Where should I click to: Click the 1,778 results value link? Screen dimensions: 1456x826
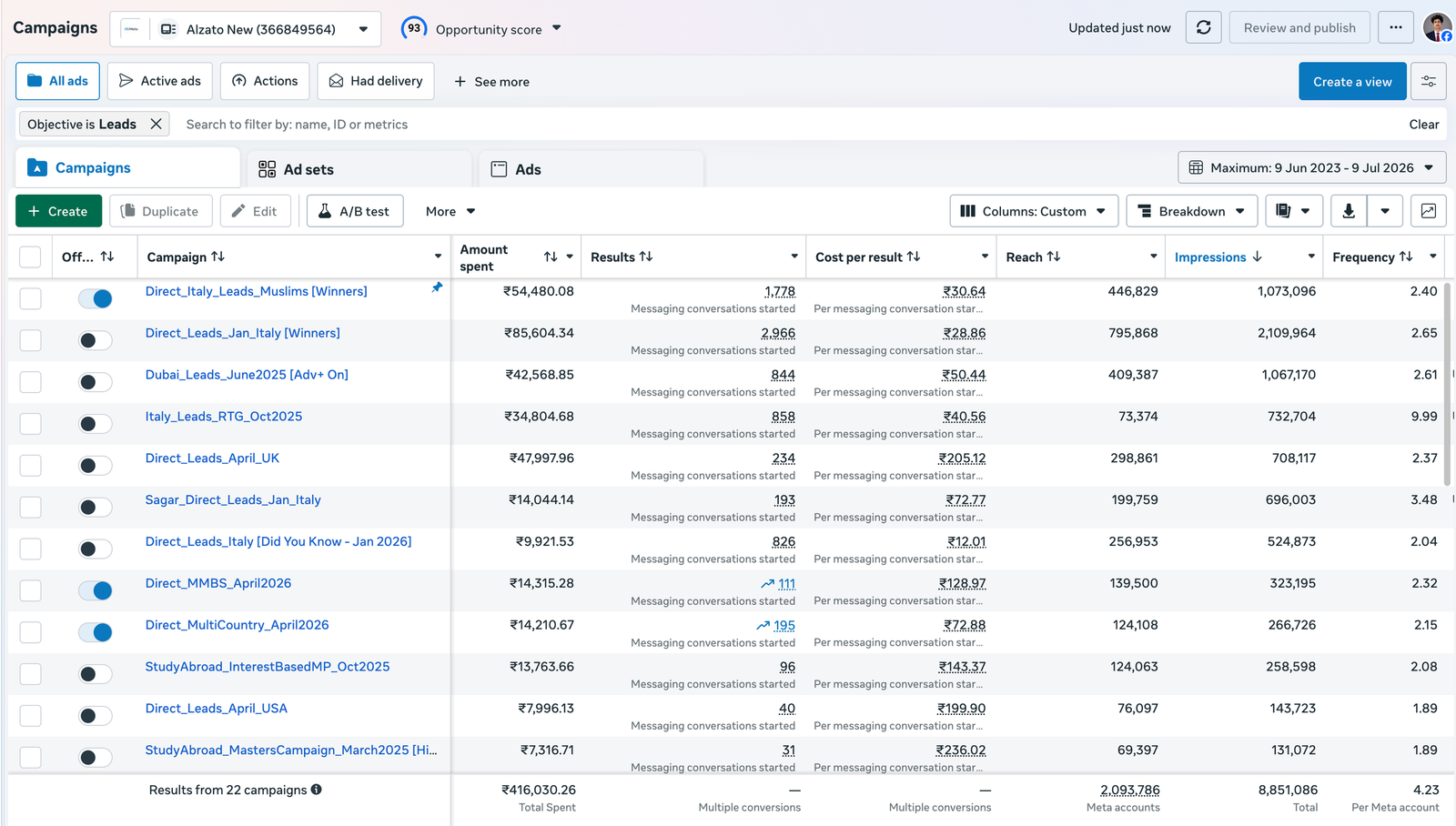click(x=780, y=291)
